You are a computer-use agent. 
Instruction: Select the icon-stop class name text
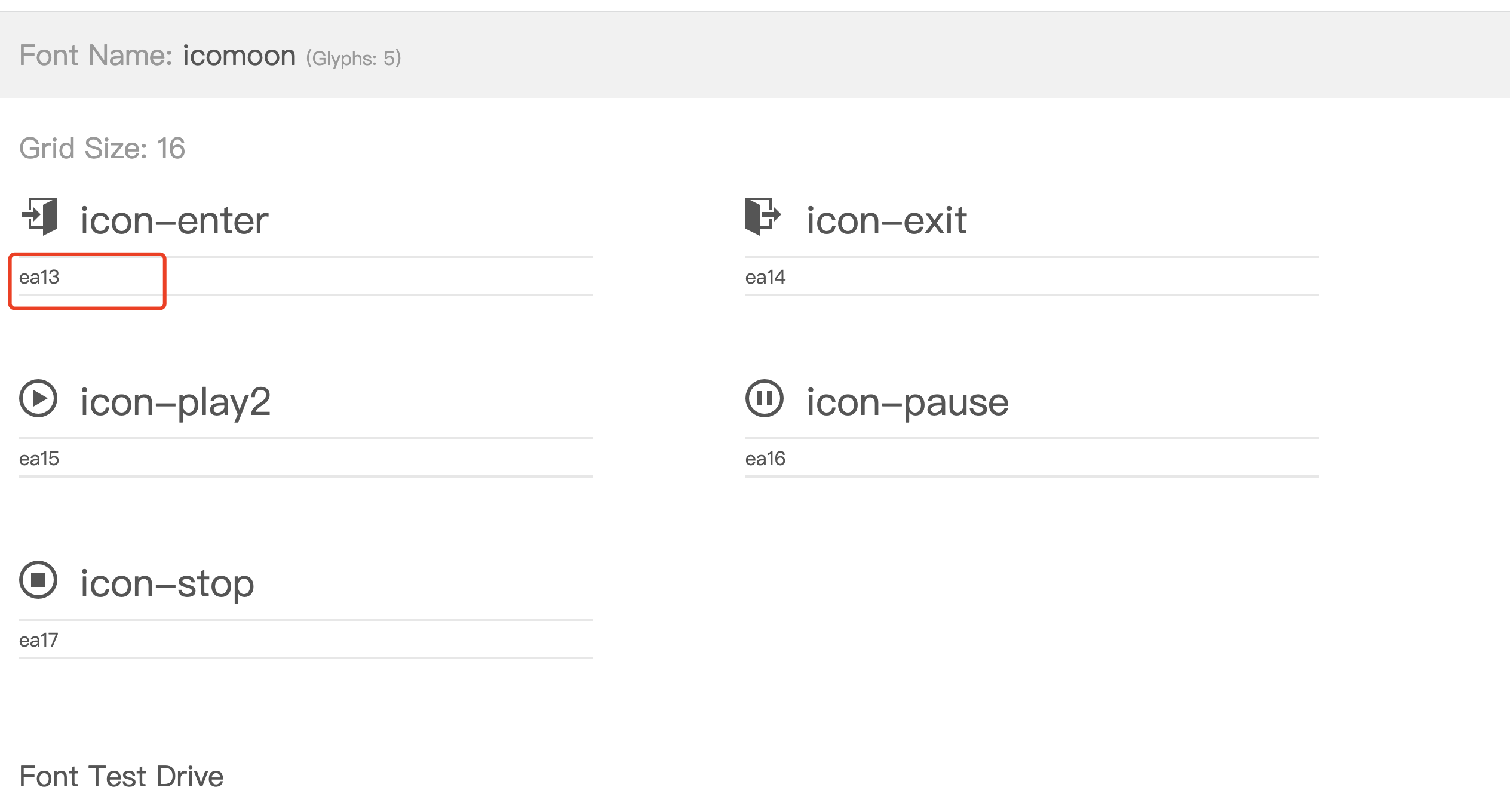(x=167, y=584)
